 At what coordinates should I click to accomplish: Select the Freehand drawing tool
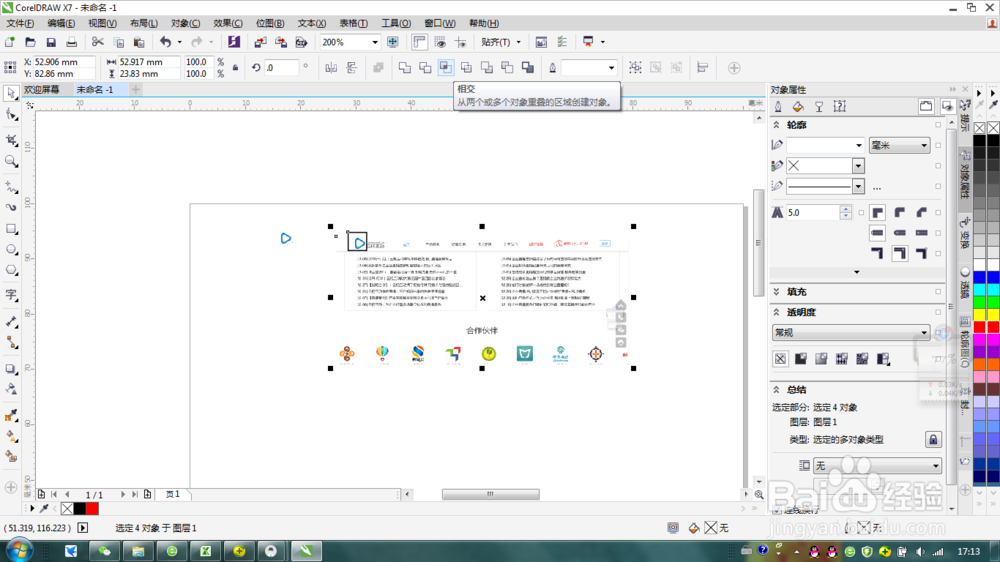pos(11,186)
